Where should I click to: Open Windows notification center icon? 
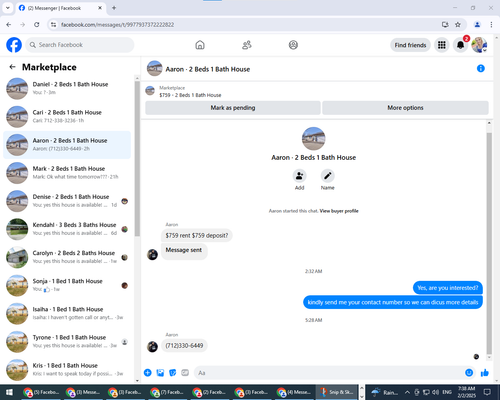click(487, 392)
